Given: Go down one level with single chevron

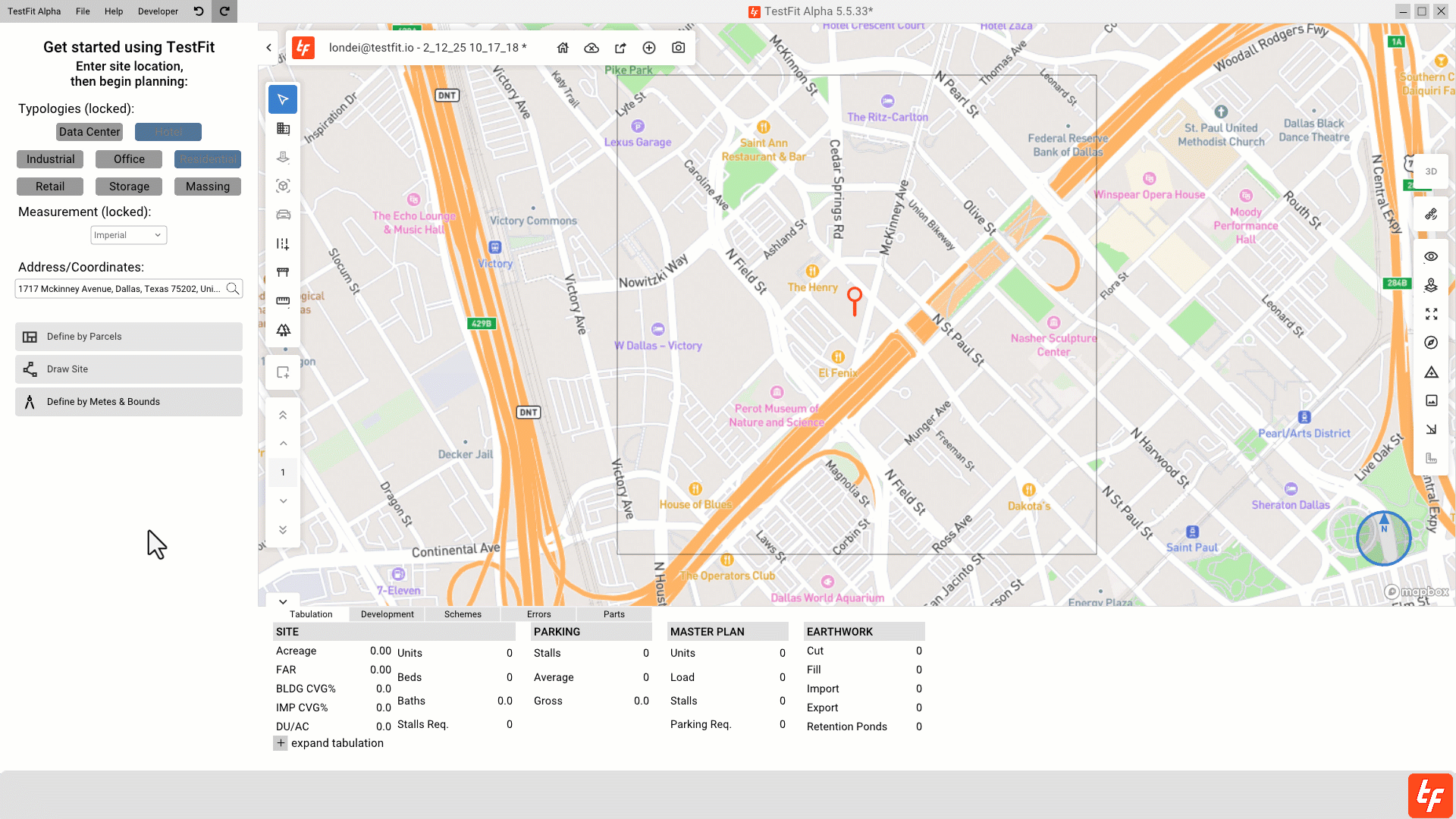Looking at the screenshot, I should (x=283, y=501).
